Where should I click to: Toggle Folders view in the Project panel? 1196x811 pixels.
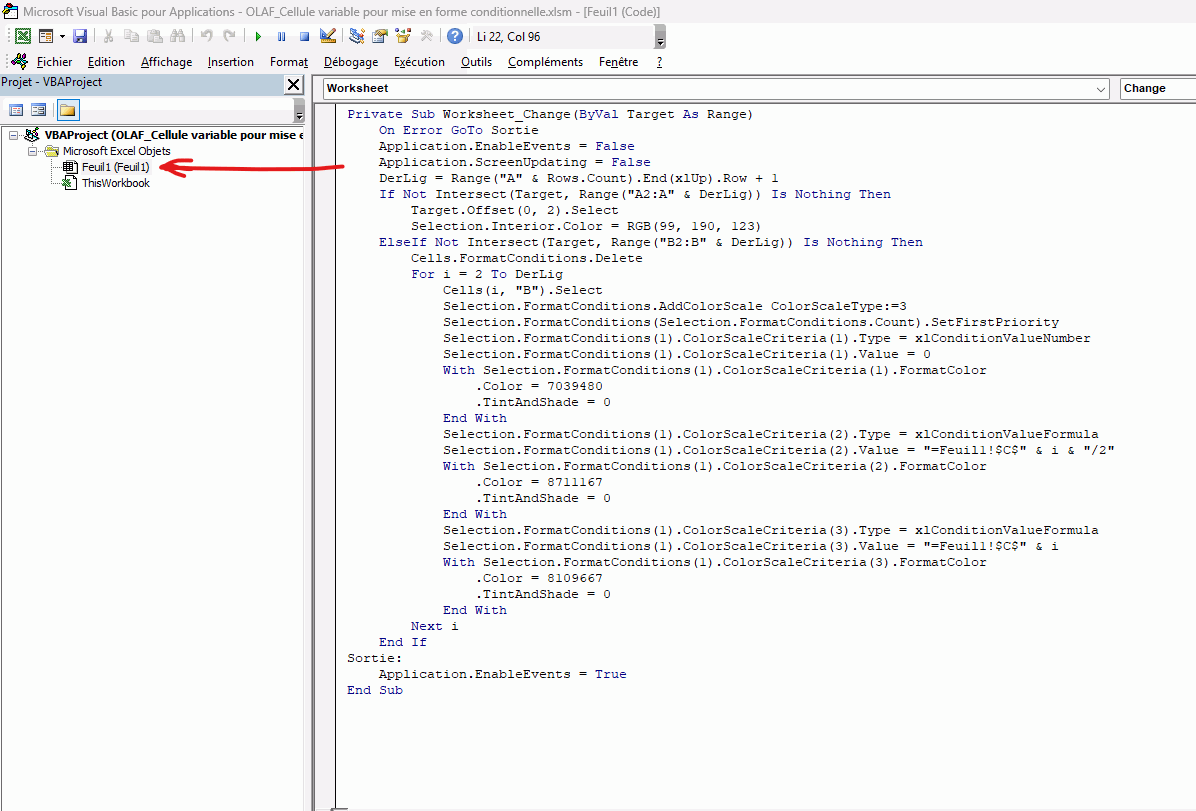[68, 110]
